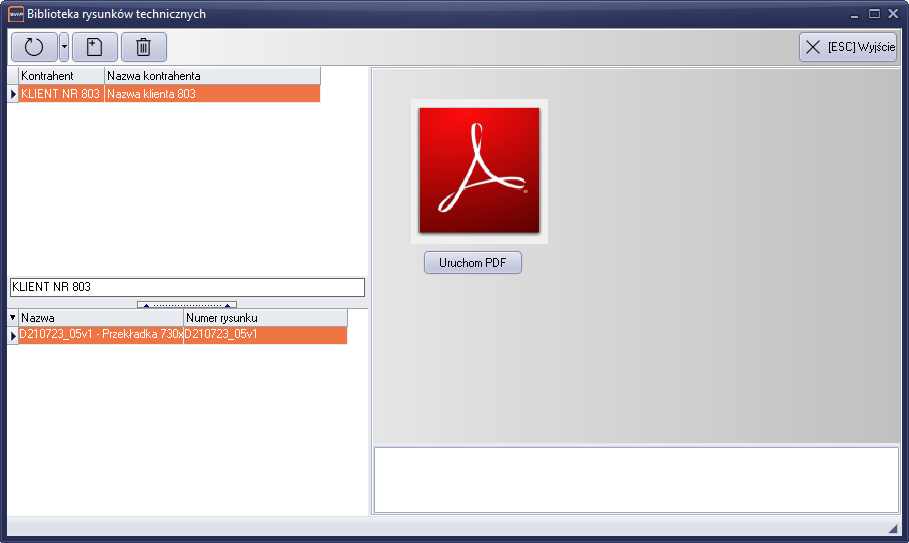Click the KLIENT NR 803 text field

[187, 287]
